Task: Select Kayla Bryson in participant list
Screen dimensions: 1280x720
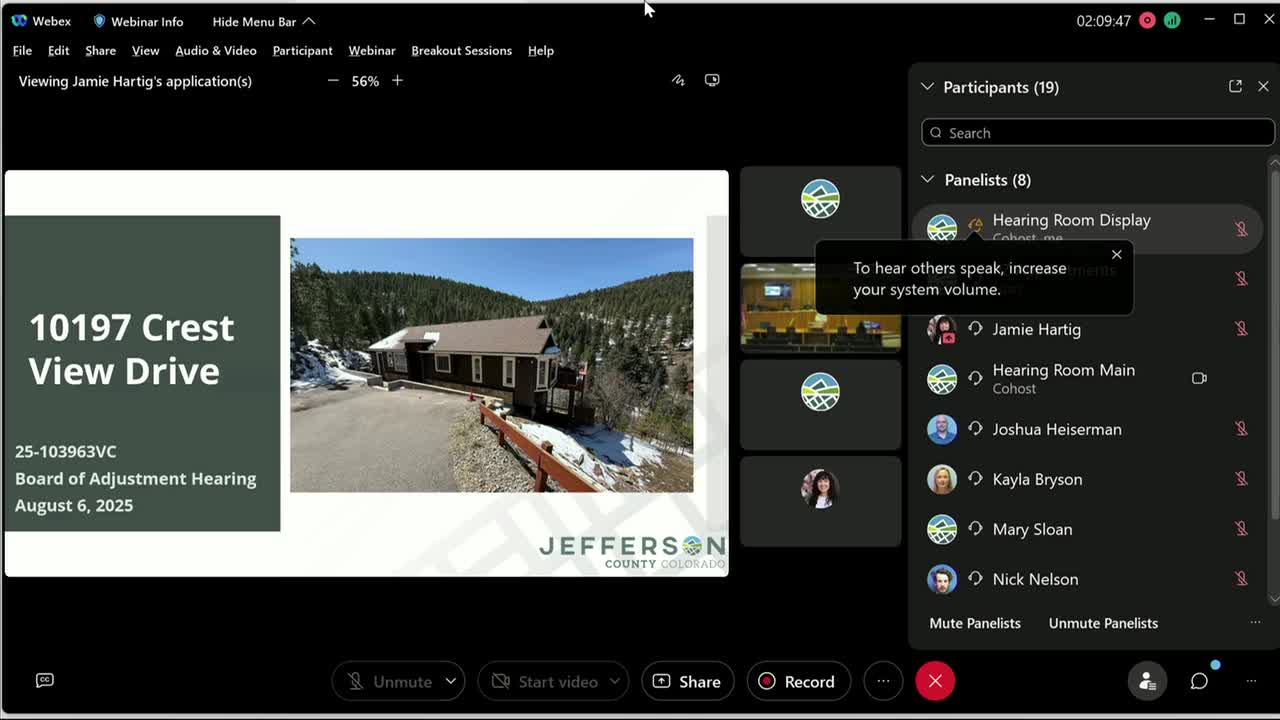Action: coord(1037,479)
